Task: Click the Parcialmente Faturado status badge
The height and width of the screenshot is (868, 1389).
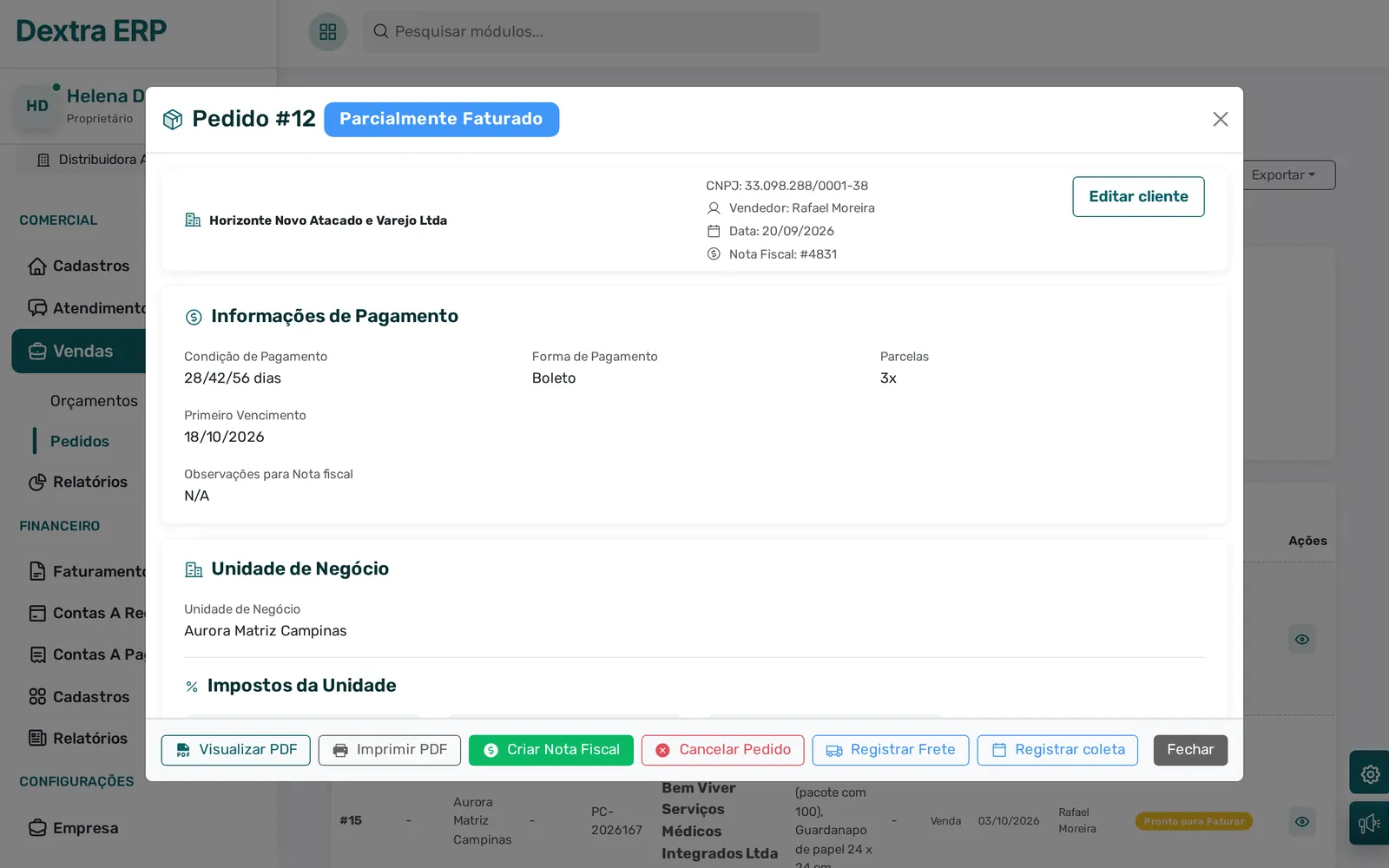Action: 441,119
